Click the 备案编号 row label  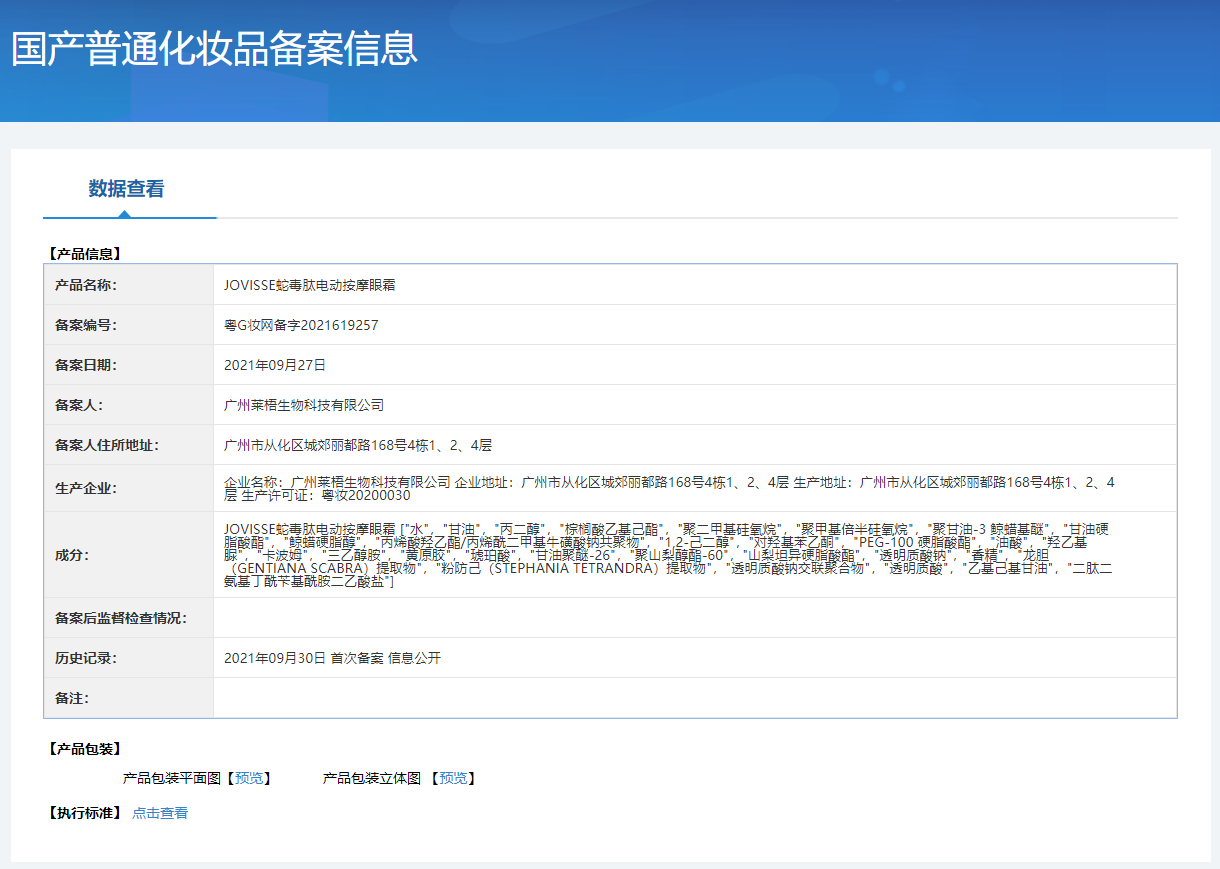coord(86,325)
